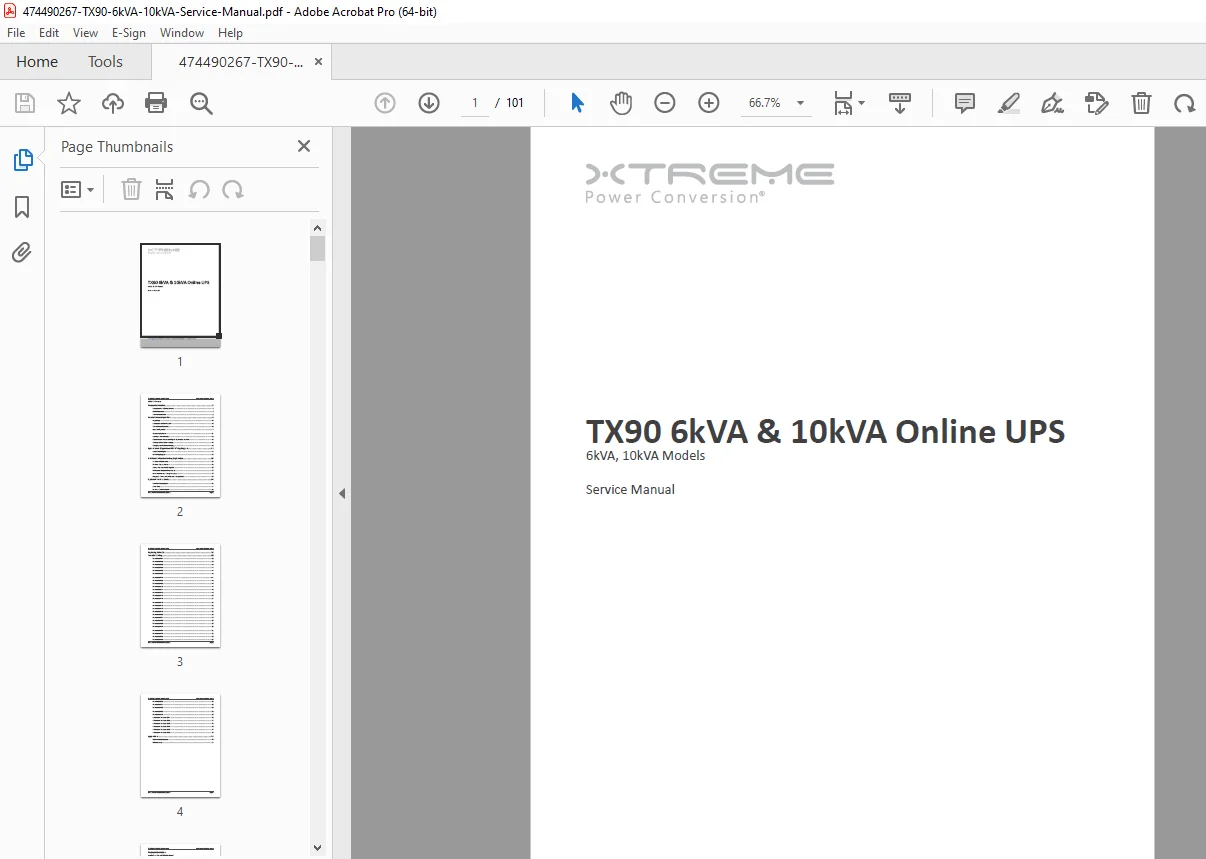The height and width of the screenshot is (859, 1206).
Task: Collapse the navigation pane with the side arrow
Action: click(x=342, y=493)
